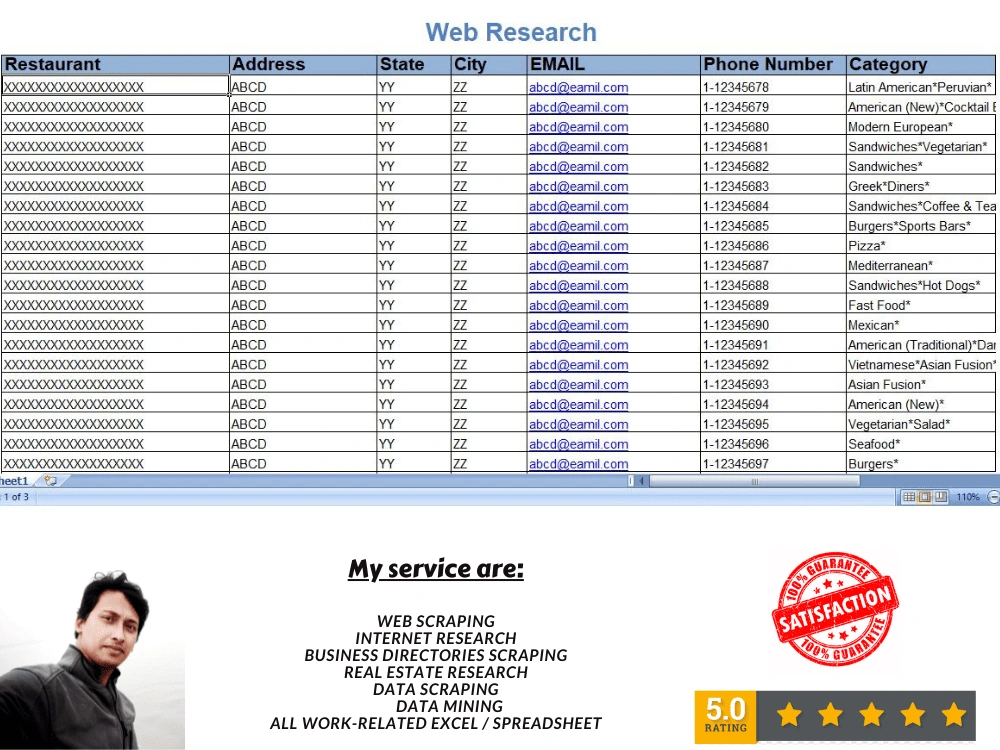
Task: Select ABCD address in the 1-12345680 row
Action: click(x=303, y=126)
